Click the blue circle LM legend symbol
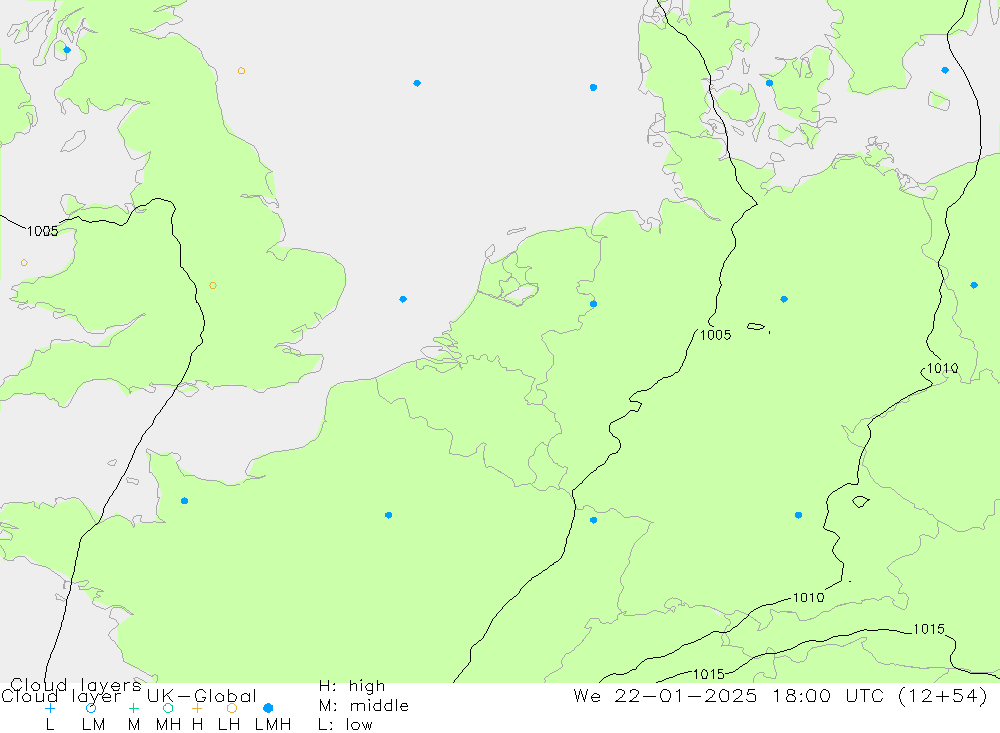1000x733 pixels. [x=91, y=708]
